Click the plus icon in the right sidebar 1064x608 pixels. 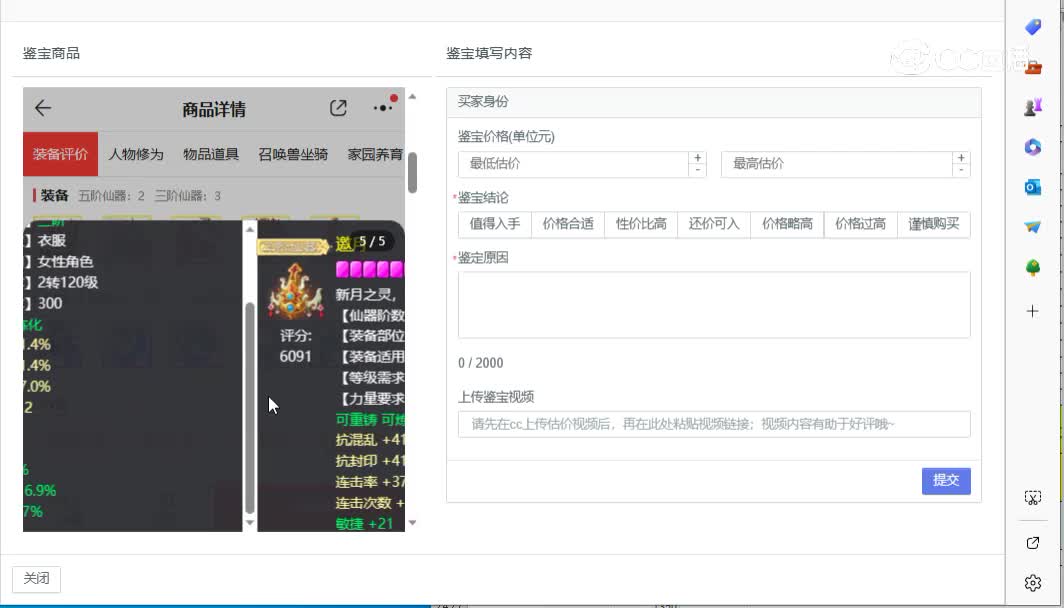pos(1033,310)
